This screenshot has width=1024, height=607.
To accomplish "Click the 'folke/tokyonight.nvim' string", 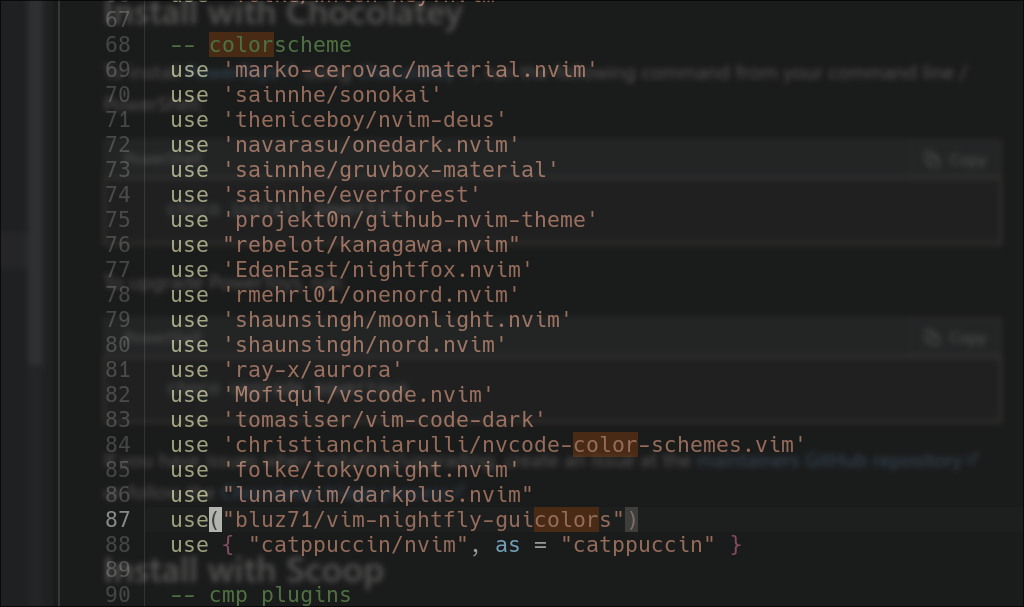I will [371, 469].
